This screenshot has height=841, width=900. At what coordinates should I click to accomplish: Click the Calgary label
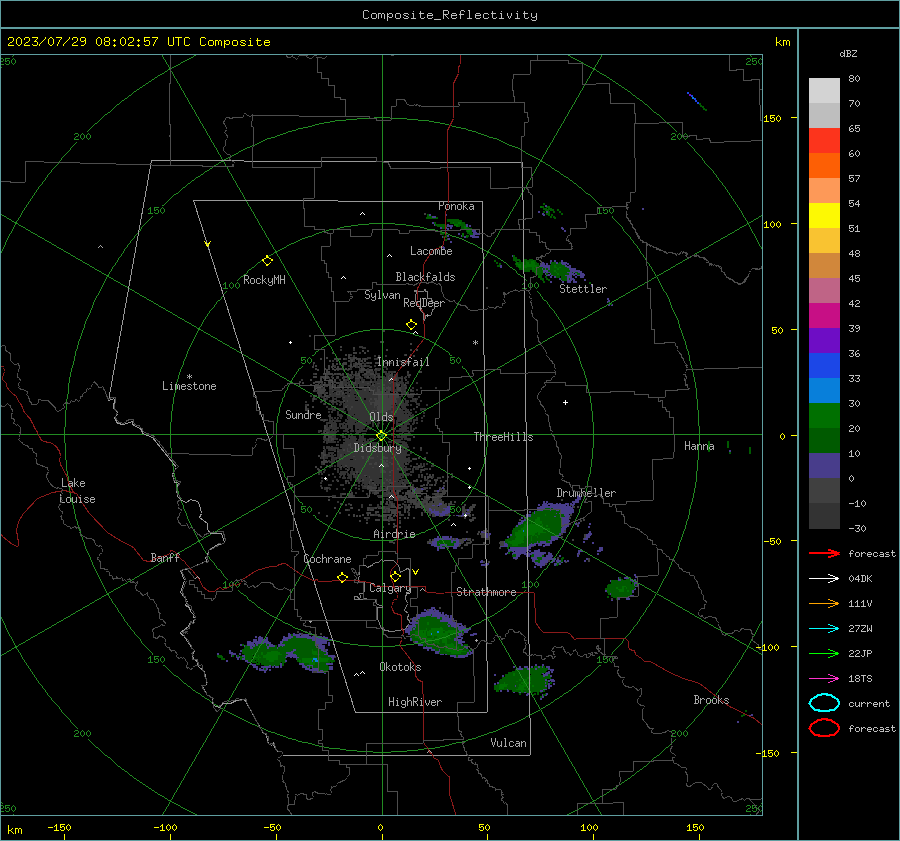[390, 588]
